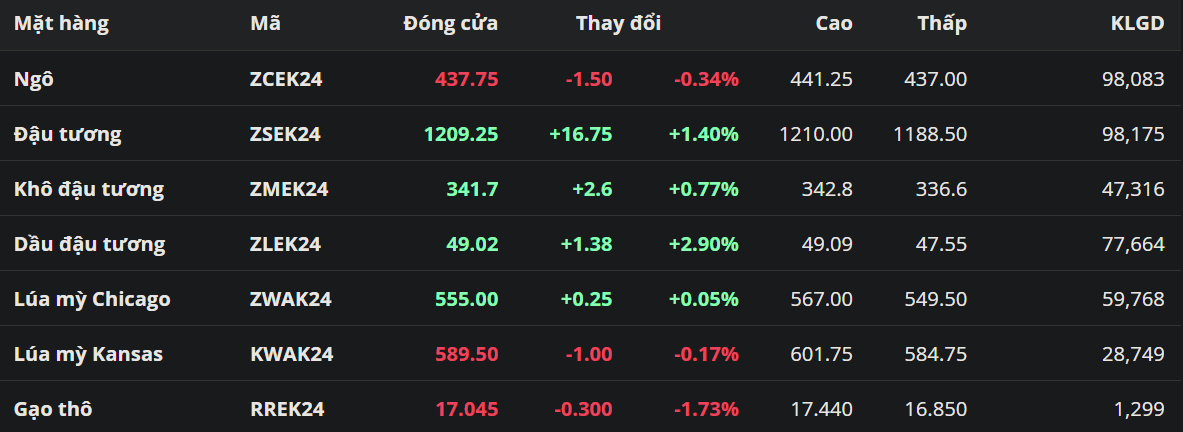
Task: Click the Mặt hàng column header
Action: click(x=61, y=23)
